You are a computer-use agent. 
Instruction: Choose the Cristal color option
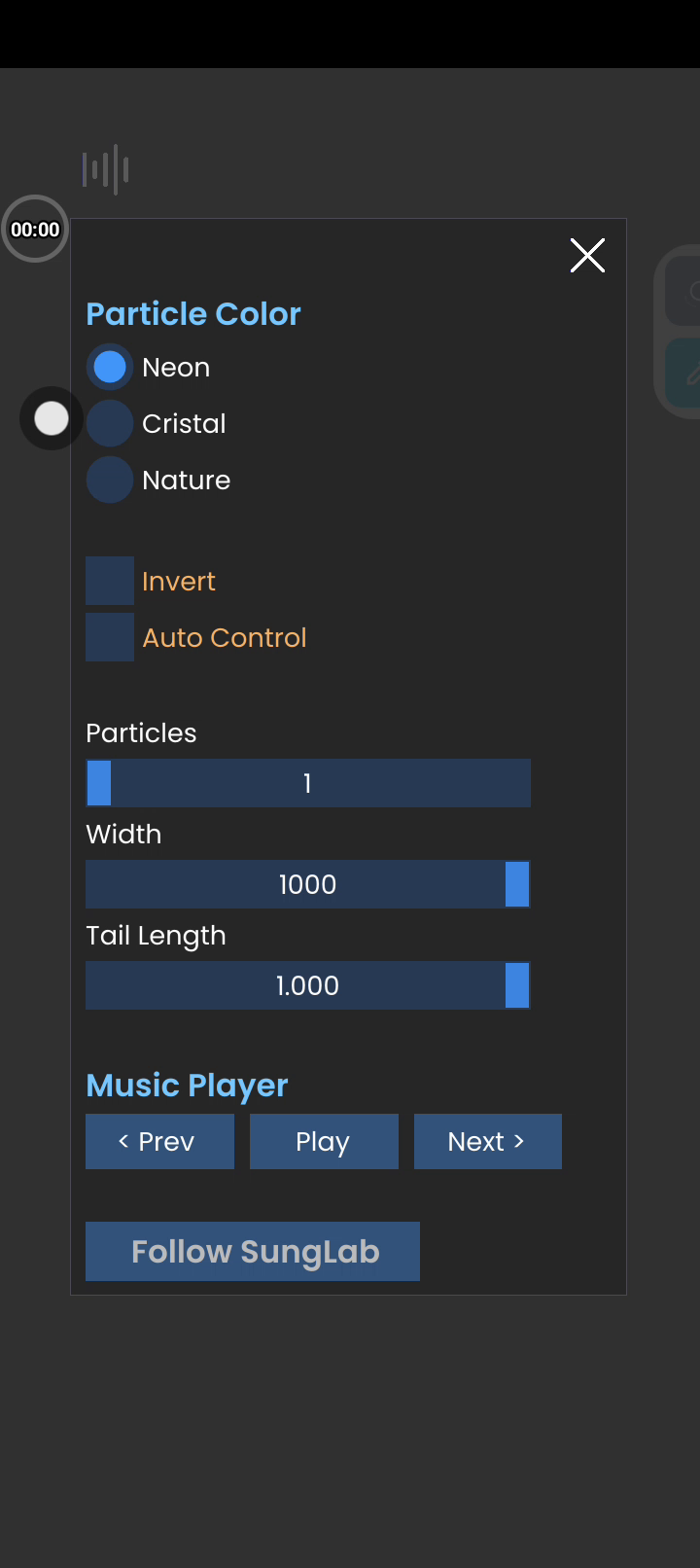[110, 423]
